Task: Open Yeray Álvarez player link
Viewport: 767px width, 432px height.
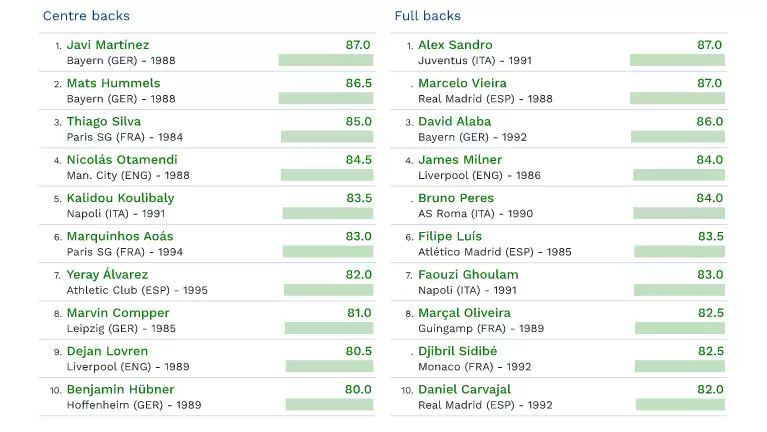Action: 107,275
